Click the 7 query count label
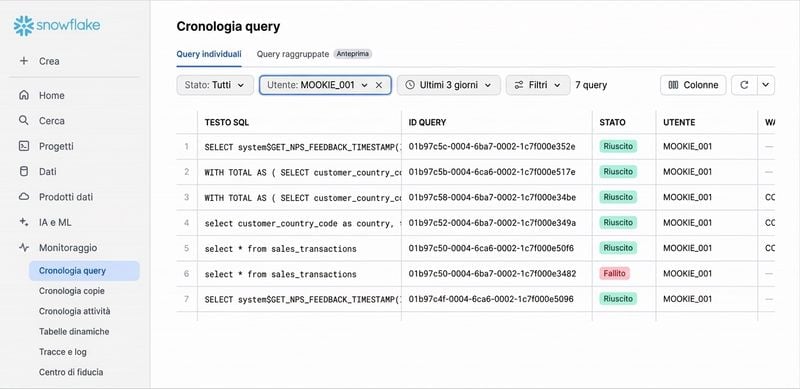Image resolution: width=800 pixels, height=389 pixels. pos(591,85)
